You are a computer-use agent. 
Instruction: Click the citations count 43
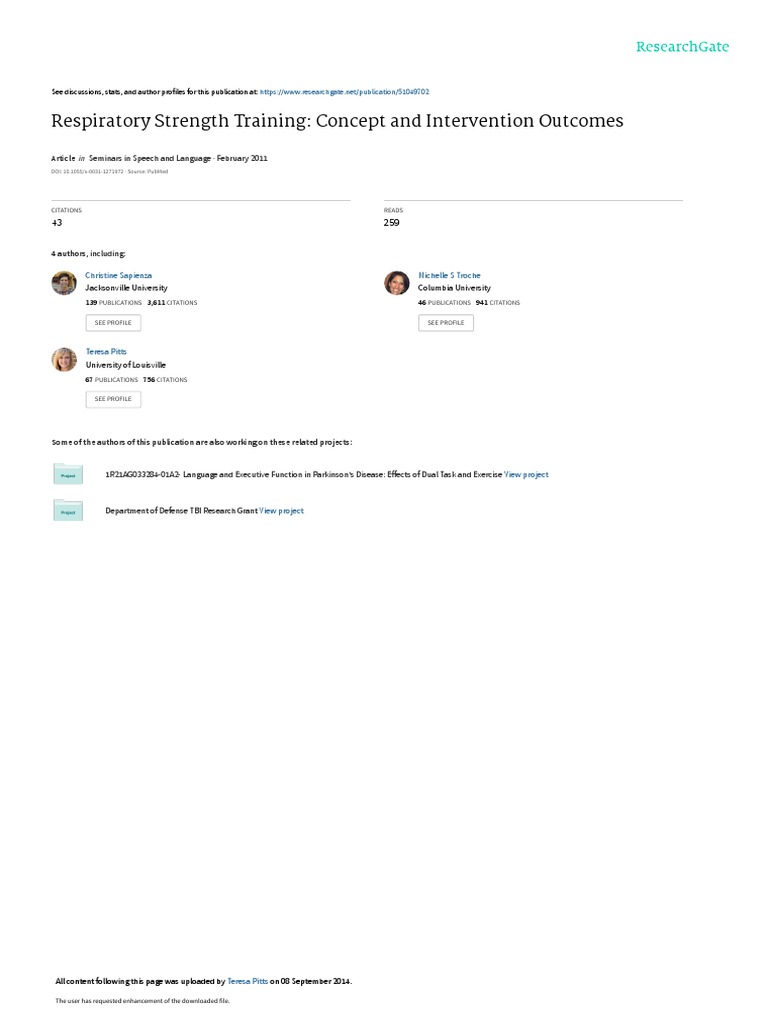57,223
